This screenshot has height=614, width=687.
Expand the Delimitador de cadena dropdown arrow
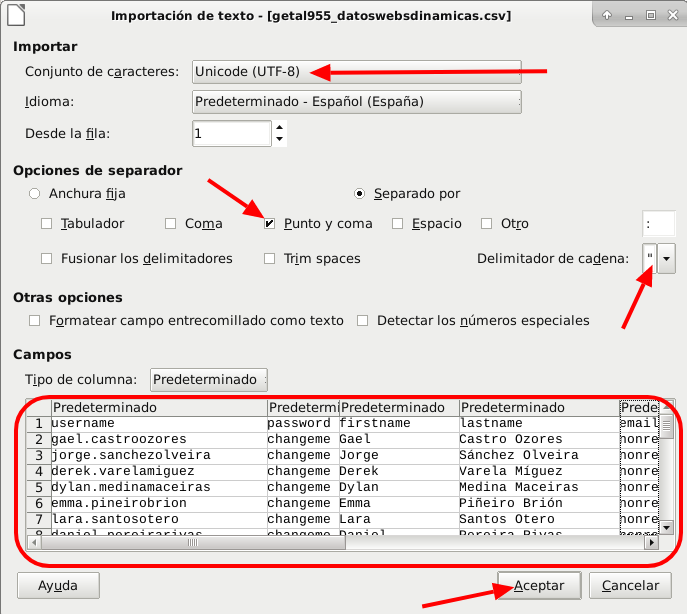click(666, 259)
